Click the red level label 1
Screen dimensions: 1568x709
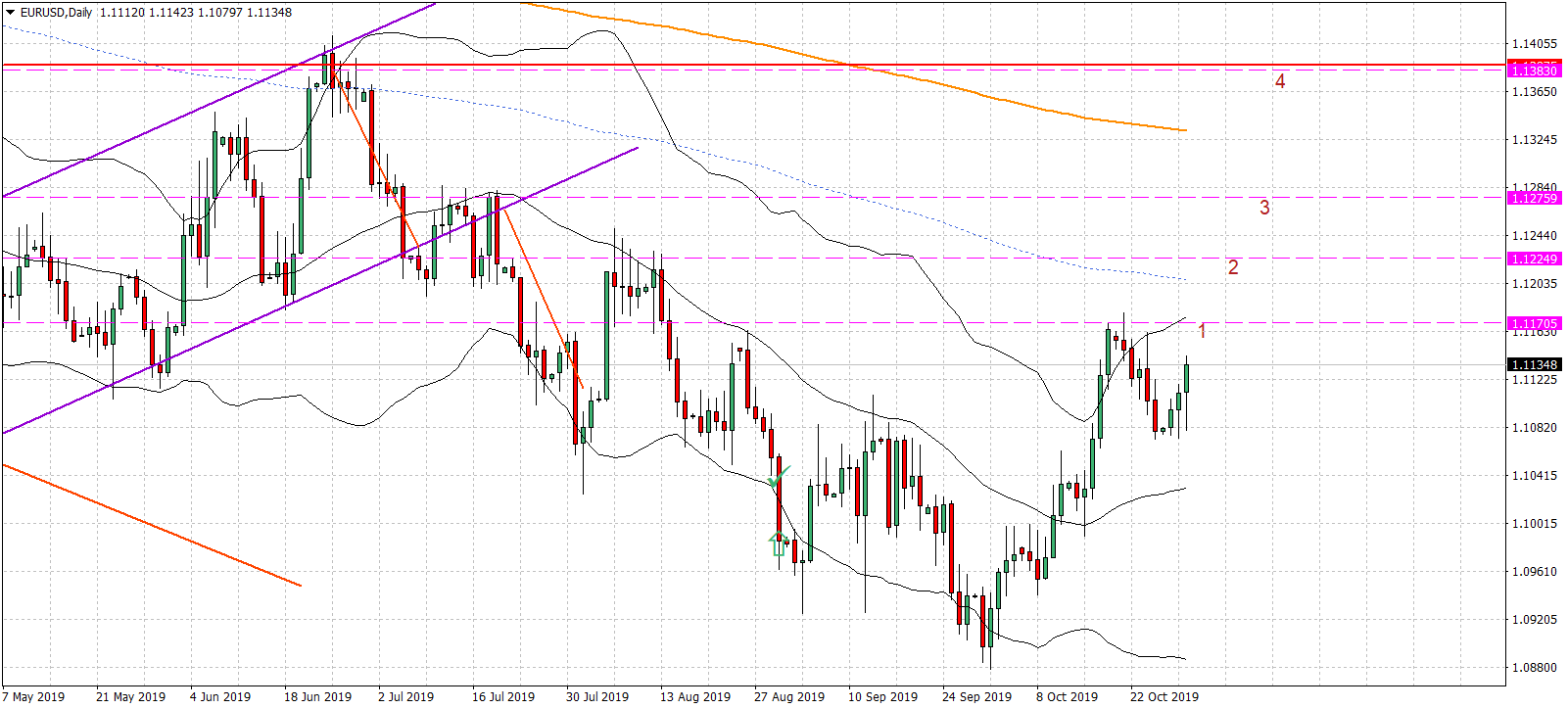click(1203, 331)
